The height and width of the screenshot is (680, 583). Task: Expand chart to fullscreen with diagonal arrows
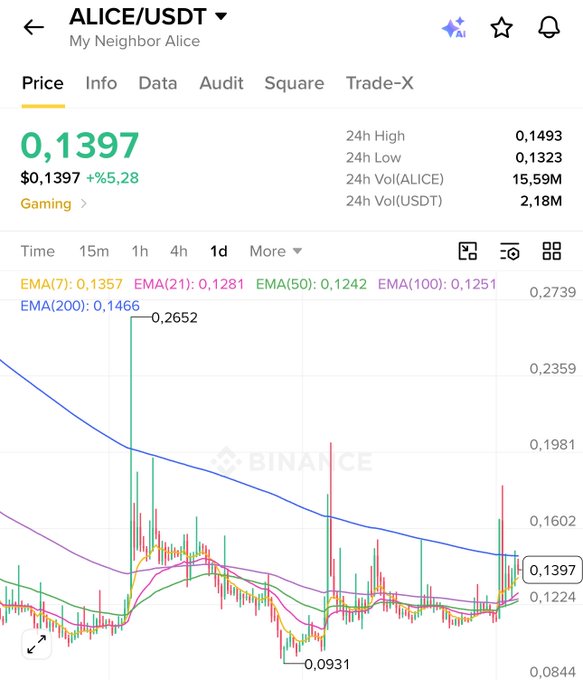(36, 644)
